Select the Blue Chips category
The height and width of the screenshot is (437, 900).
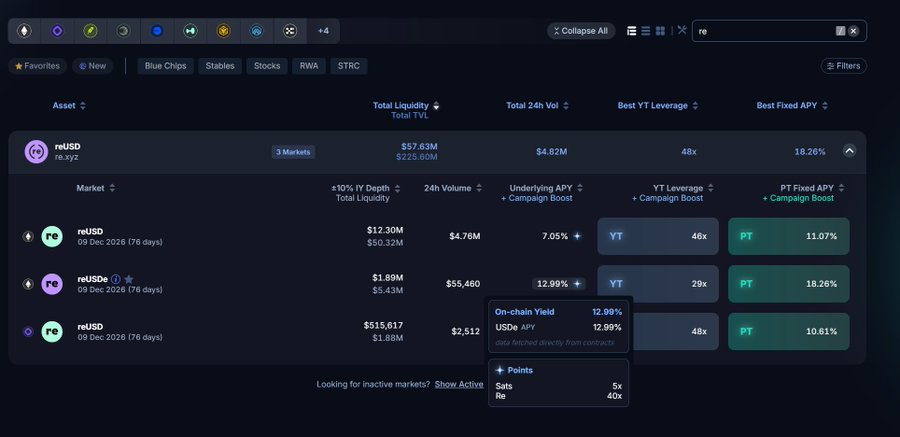click(165, 66)
